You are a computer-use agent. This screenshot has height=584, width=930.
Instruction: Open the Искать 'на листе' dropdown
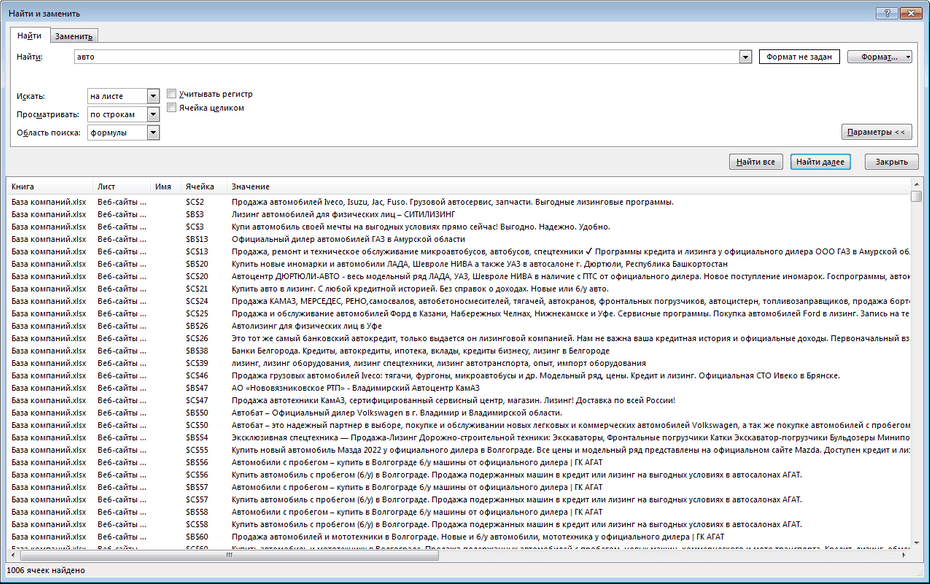click(153, 96)
